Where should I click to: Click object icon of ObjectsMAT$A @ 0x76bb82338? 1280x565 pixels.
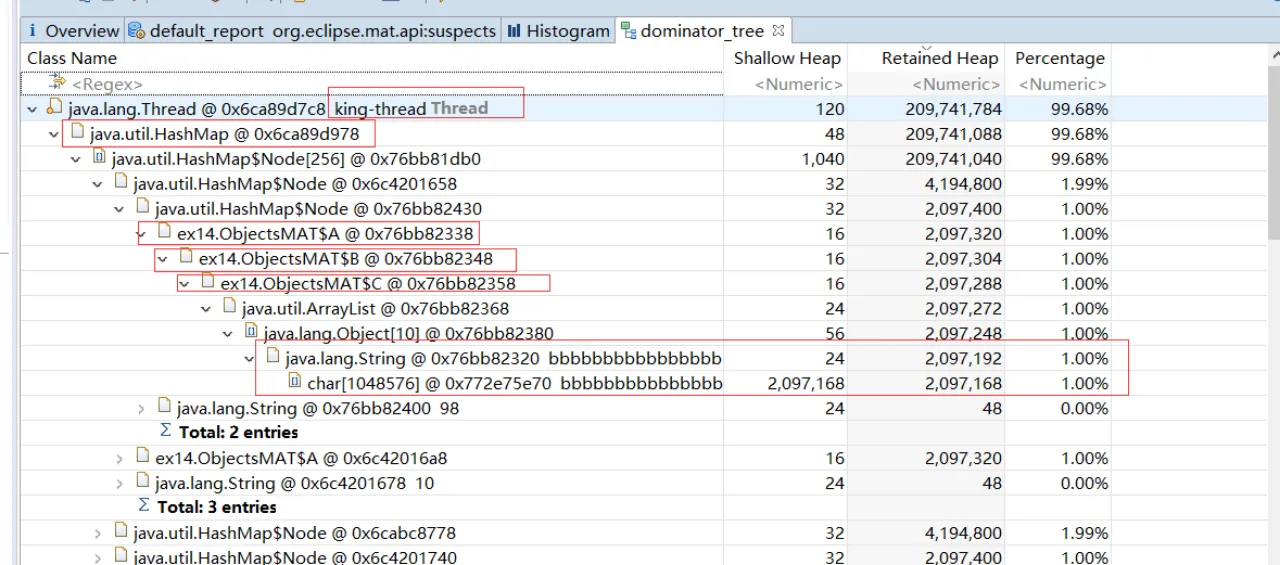(x=165, y=233)
